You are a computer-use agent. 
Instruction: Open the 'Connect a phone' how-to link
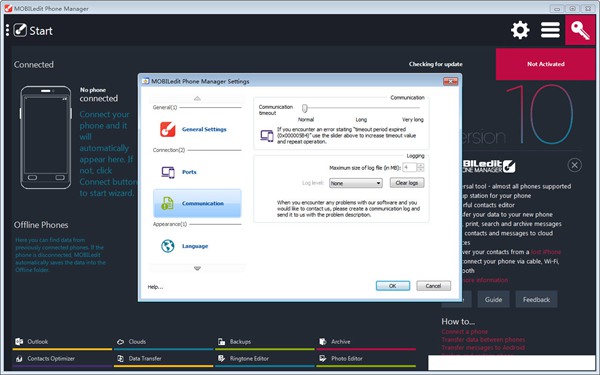(x=465, y=332)
